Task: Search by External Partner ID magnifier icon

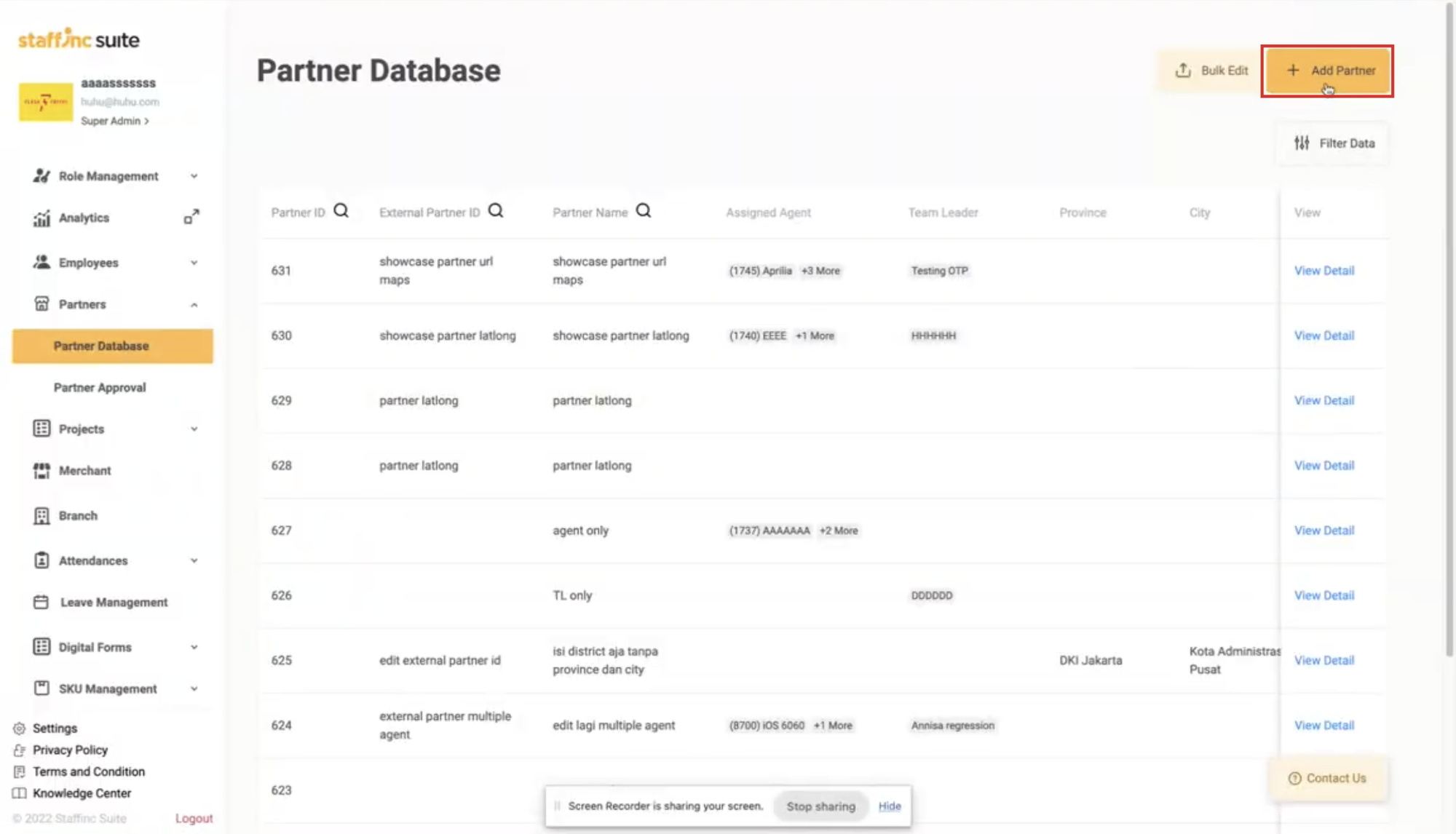Action: click(496, 211)
